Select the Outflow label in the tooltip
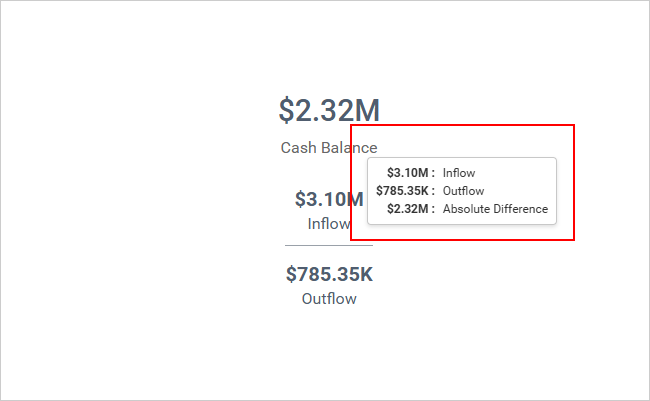 tap(463, 191)
